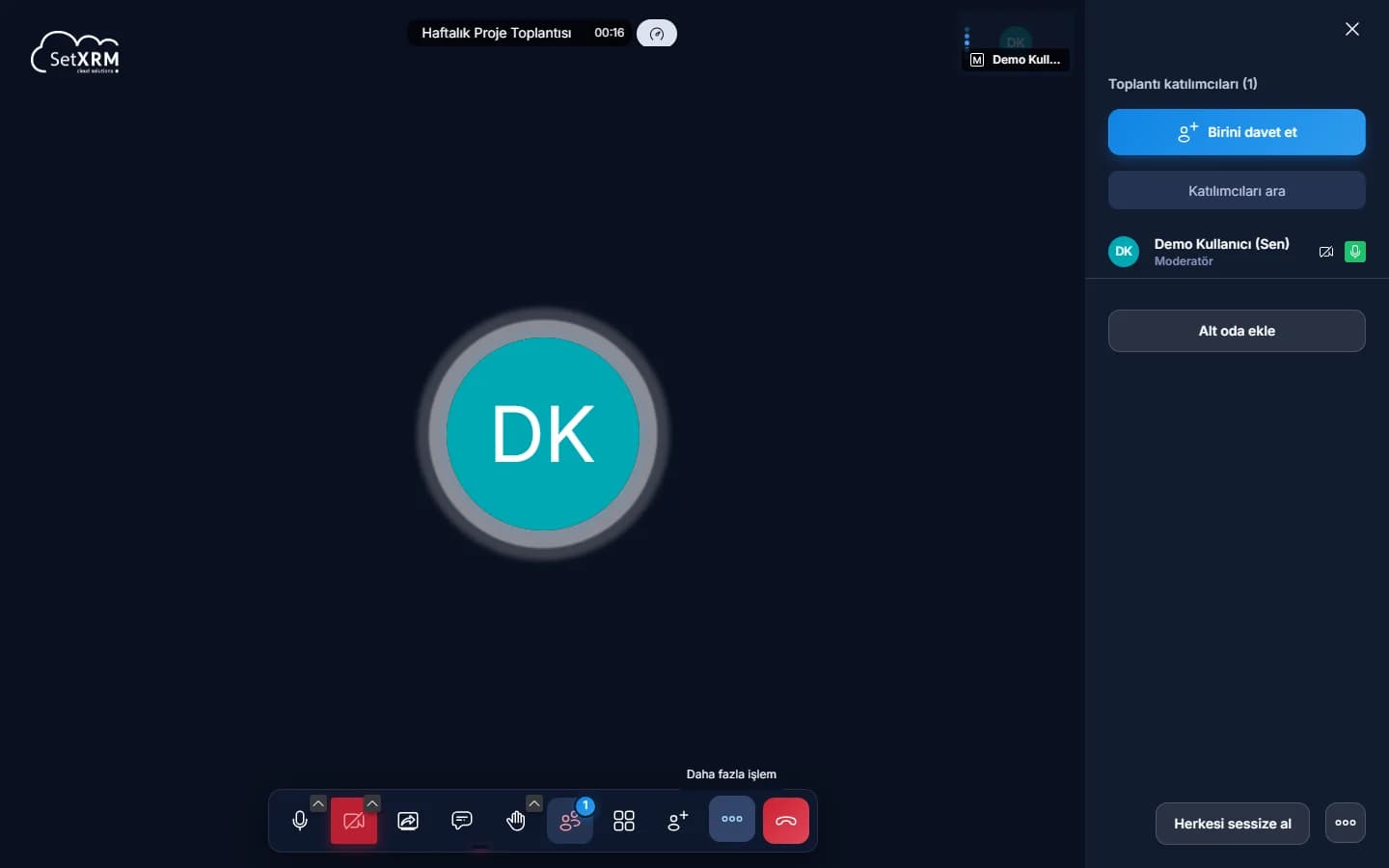Image resolution: width=1389 pixels, height=868 pixels.
Task: Open the performance settings gauge icon
Action: [657, 34]
